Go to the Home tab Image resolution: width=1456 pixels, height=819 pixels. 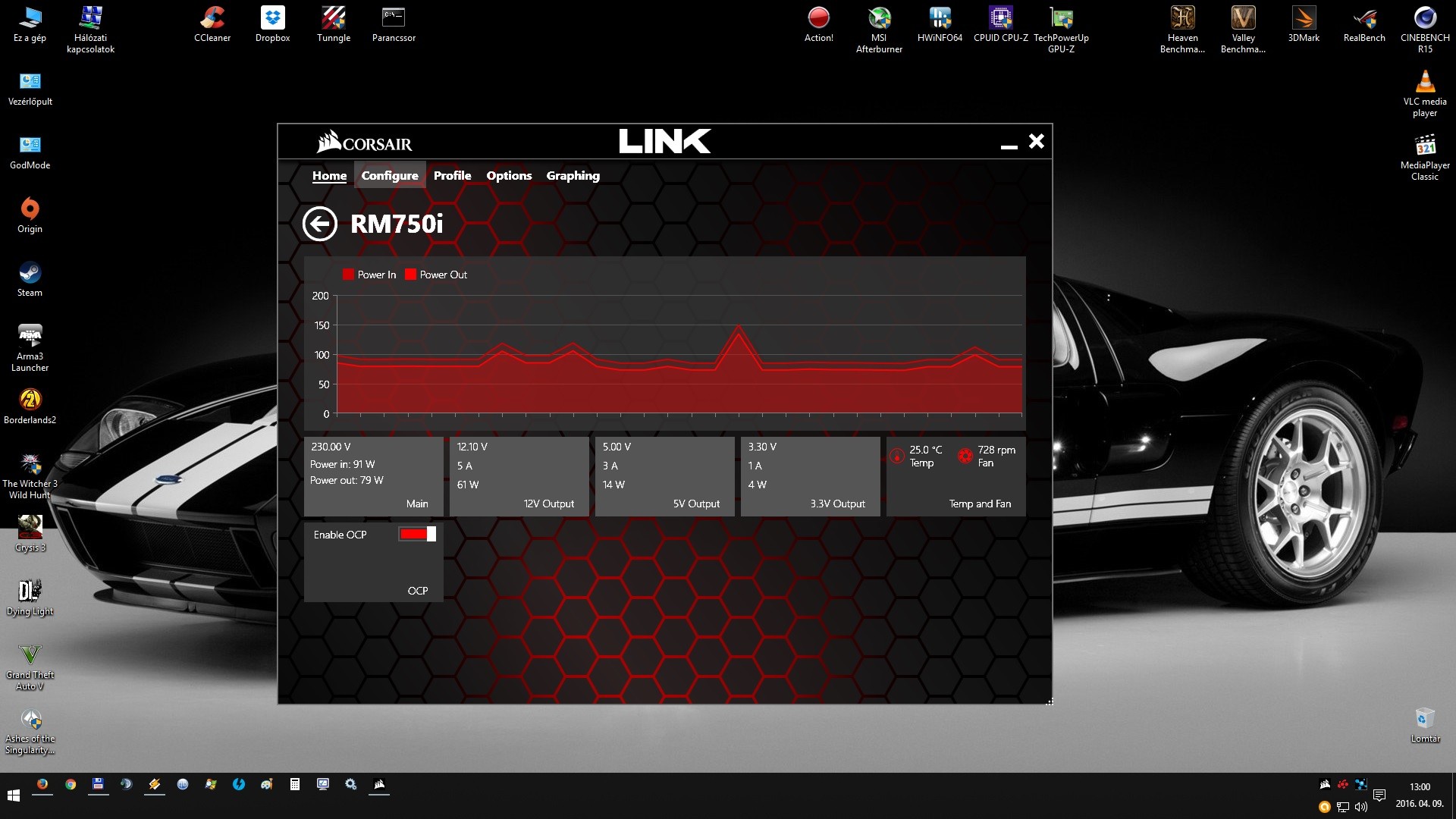[329, 175]
